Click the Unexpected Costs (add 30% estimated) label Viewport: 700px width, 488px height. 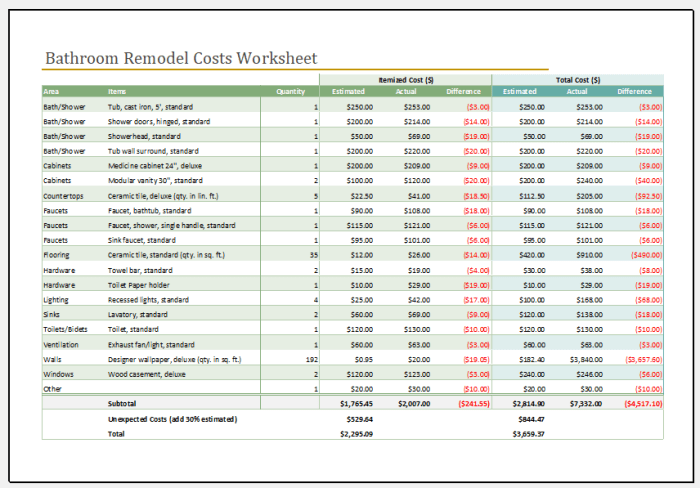click(172, 419)
